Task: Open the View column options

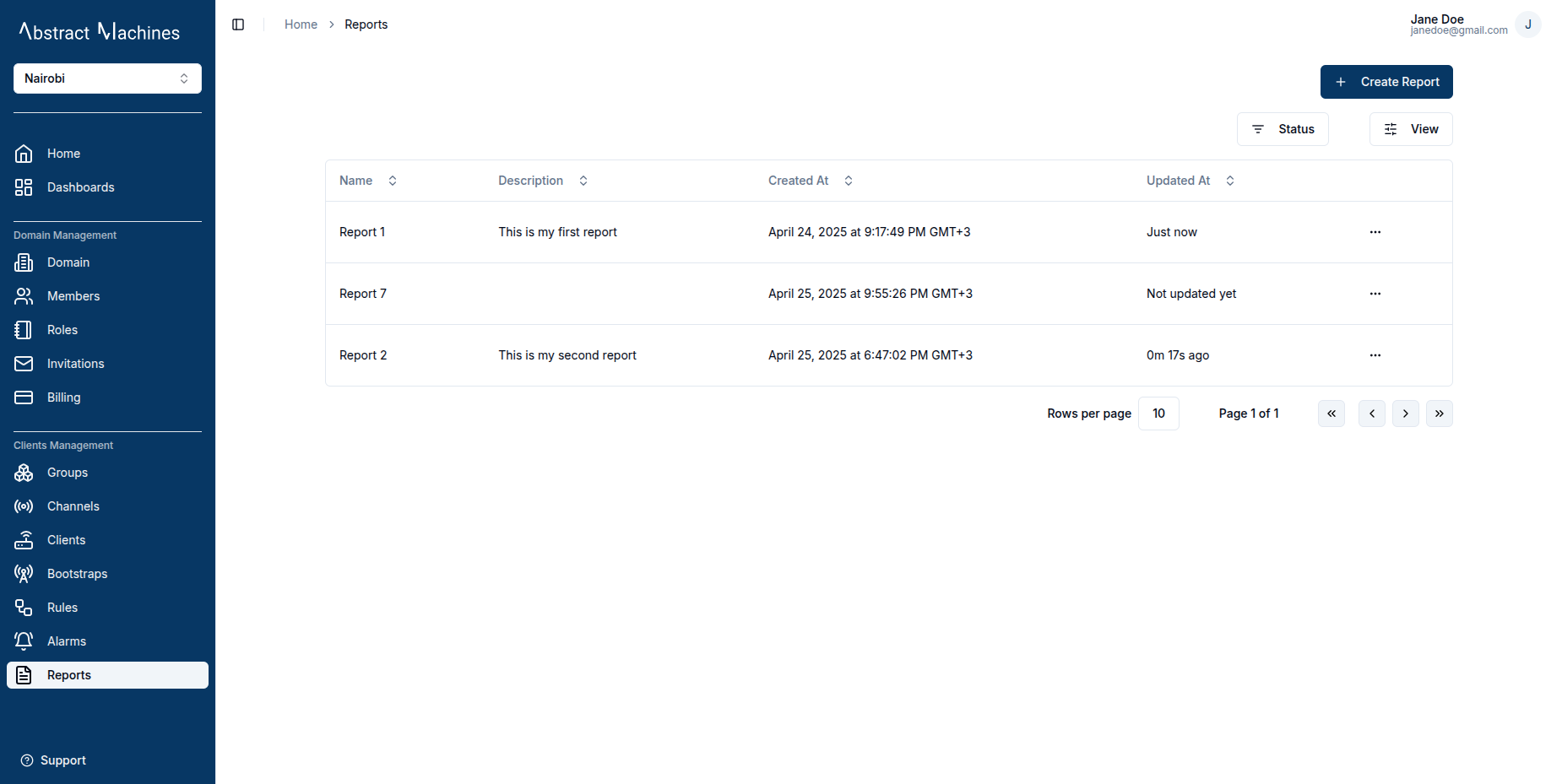Action: (x=1411, y=129)
